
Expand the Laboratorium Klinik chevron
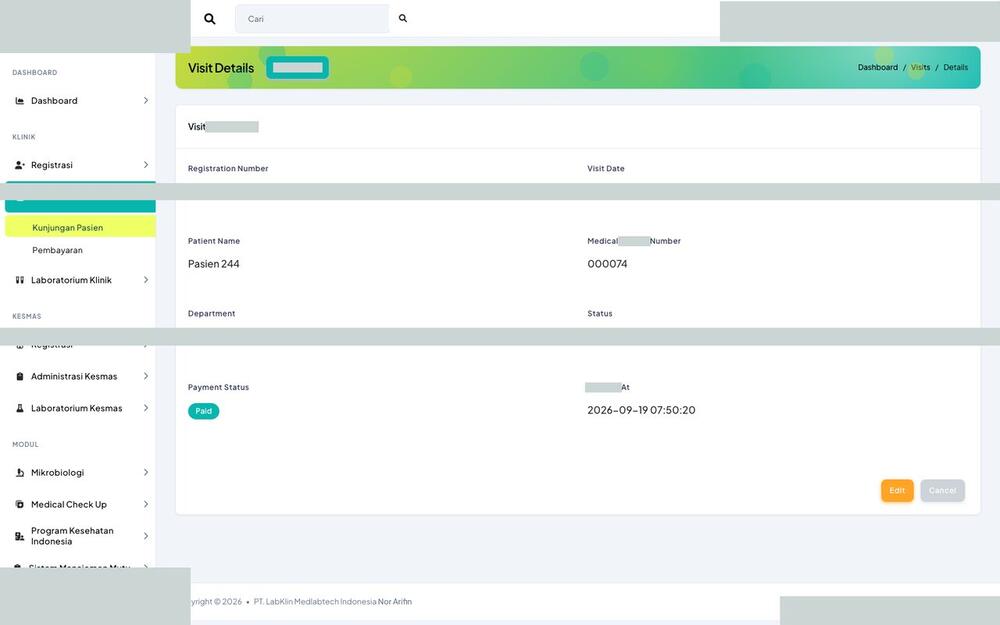click(x=145, y=280)
